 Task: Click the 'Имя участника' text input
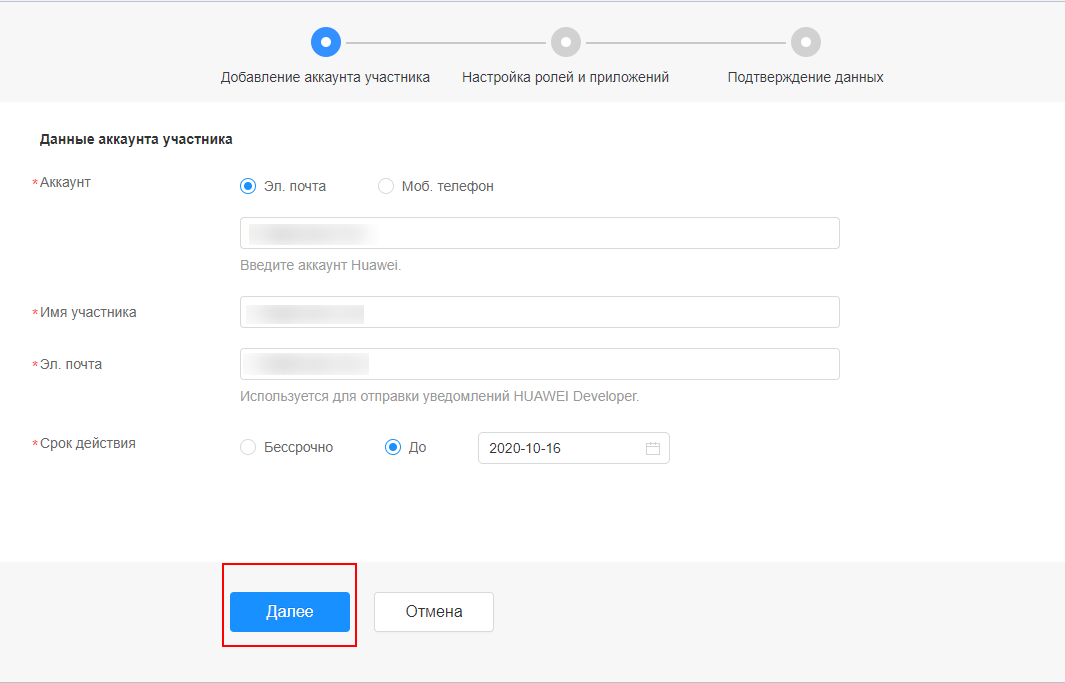(539, 312)
